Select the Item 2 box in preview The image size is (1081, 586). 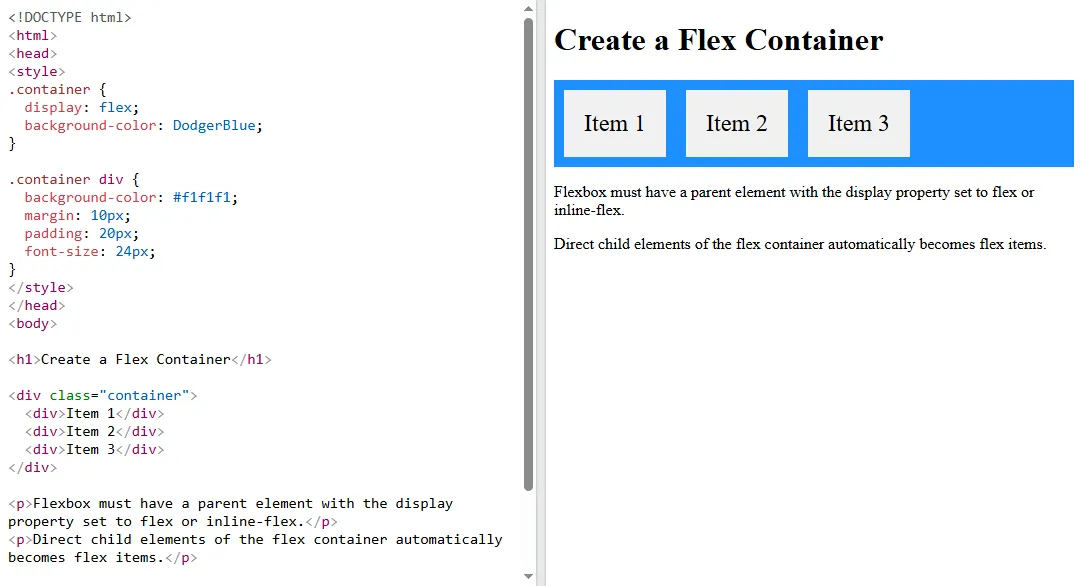736,124
